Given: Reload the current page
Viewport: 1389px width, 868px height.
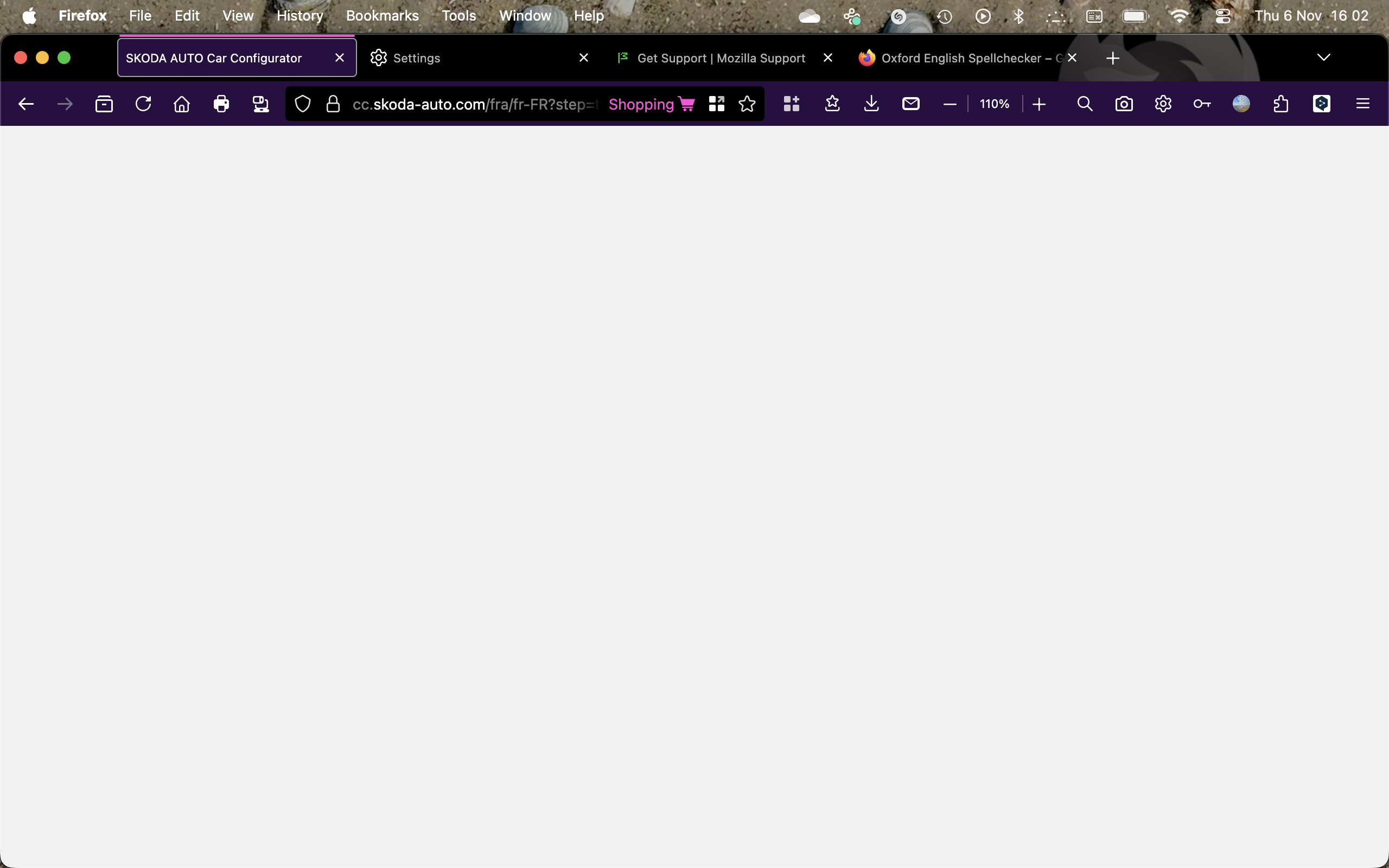Looking at the screenshot, I should click(143, 104).
